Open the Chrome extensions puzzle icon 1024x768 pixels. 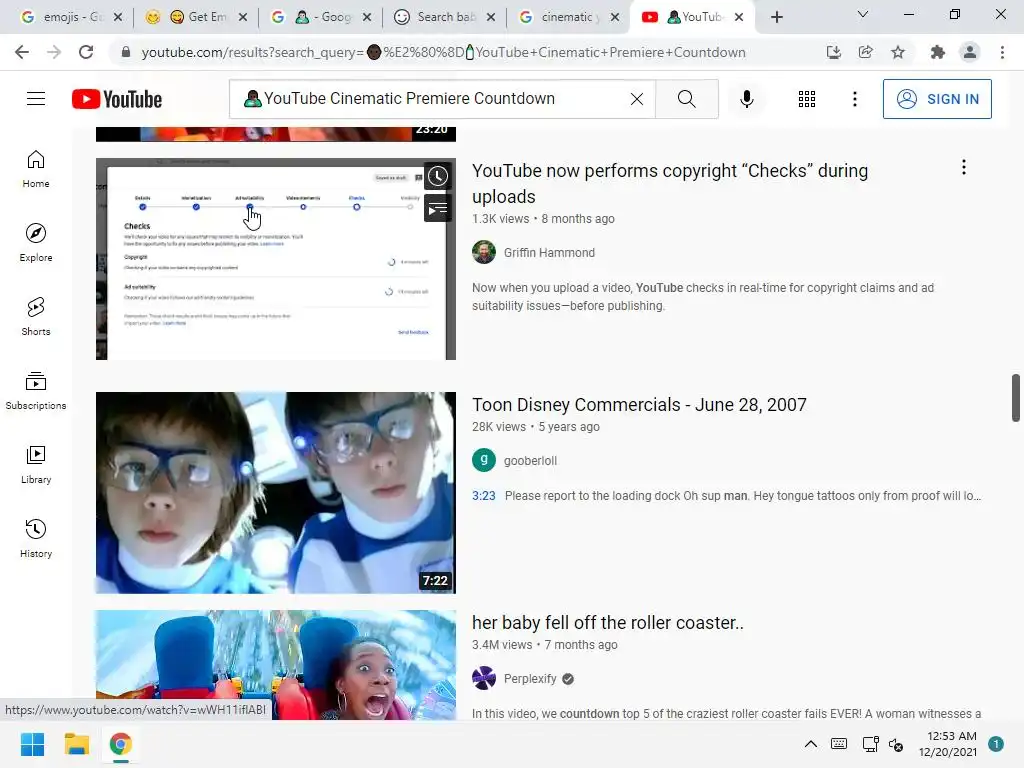[x=938, y=52]
